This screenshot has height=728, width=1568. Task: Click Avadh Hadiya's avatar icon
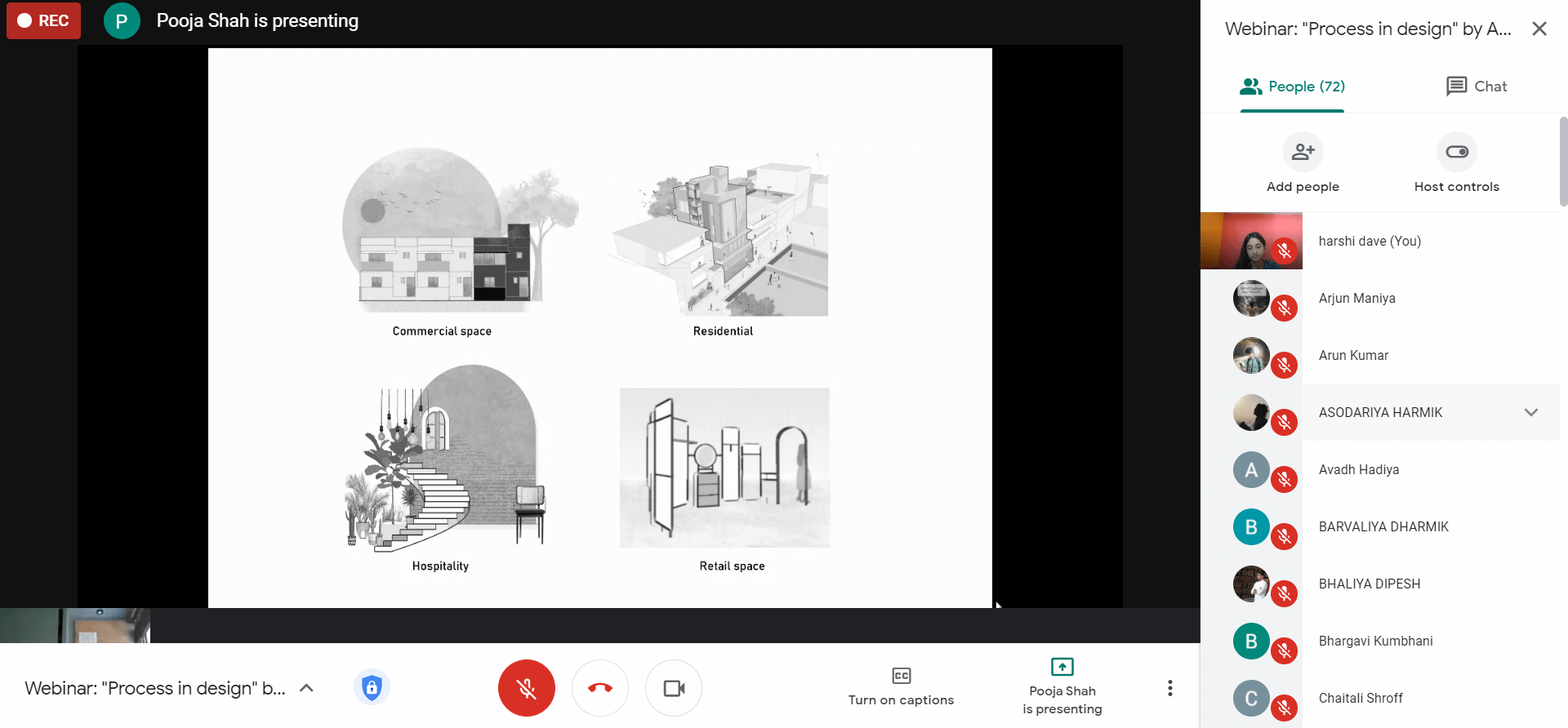[x=1251, y=470]
